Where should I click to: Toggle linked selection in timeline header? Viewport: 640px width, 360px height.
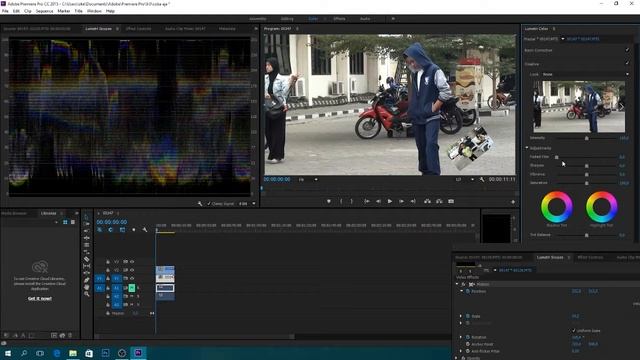tap(122, 230)
